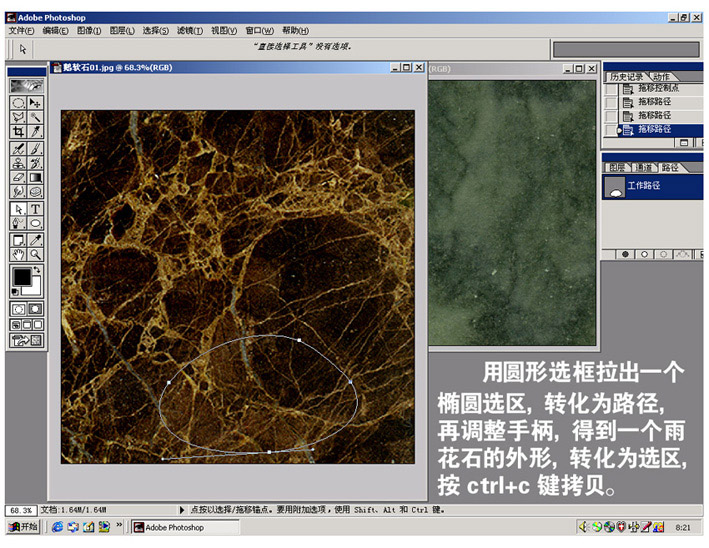
Task: Select the Crop tool
Action: [x=18, y=132]
